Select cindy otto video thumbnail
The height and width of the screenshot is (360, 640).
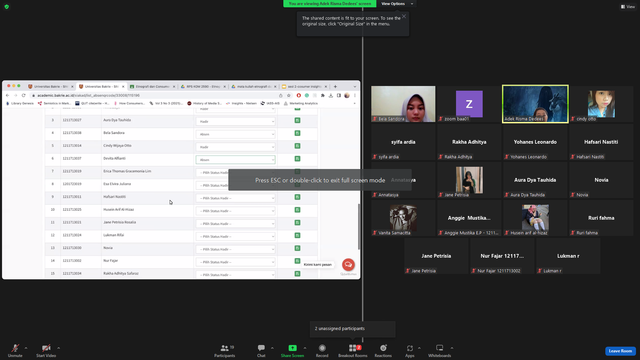point(601,104)
